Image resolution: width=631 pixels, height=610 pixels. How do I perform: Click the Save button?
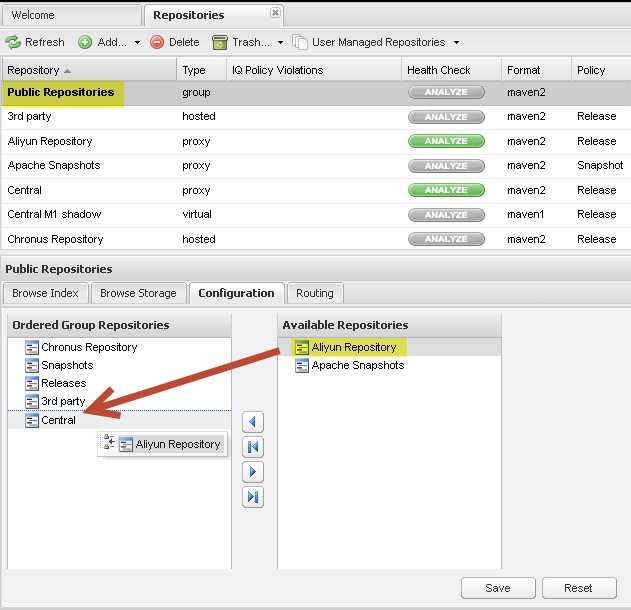498,588
